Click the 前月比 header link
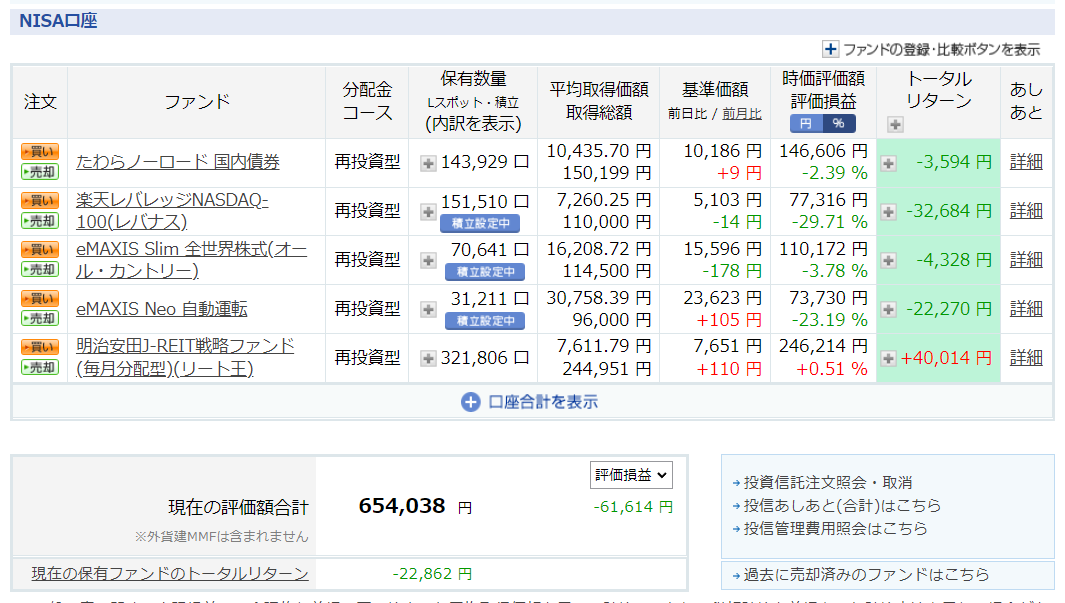Image resolution: width=1065 pixels, height=603 pixels. [742, 114]
